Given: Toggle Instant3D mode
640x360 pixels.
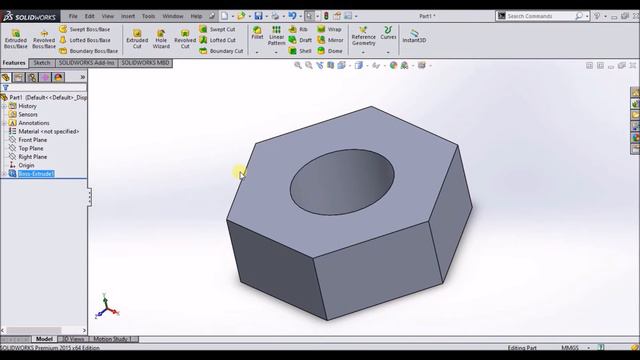Looking at the screenshot, I should [x=414, y=36].
